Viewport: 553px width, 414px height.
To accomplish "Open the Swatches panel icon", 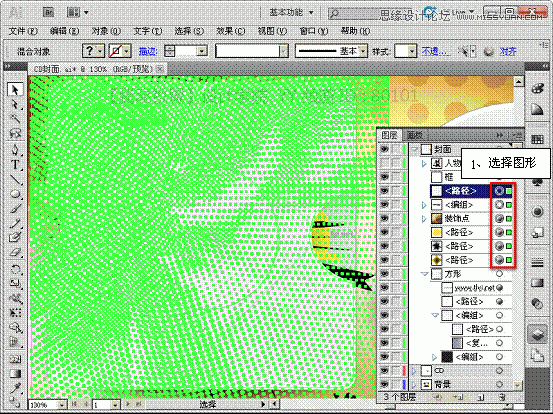I will pyautogui.click(x=537, y=140).
